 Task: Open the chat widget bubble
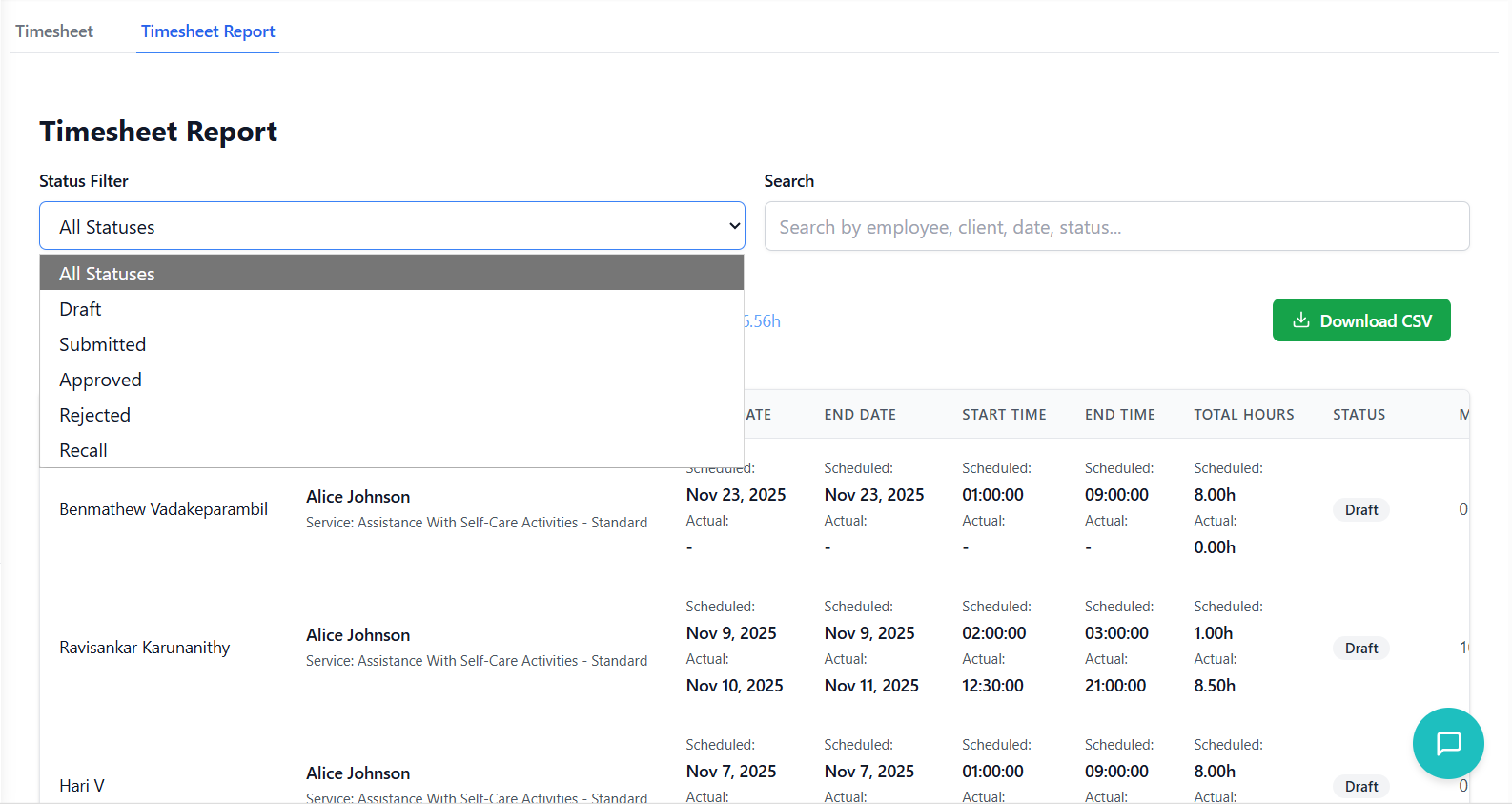(x=1447, y=743)
